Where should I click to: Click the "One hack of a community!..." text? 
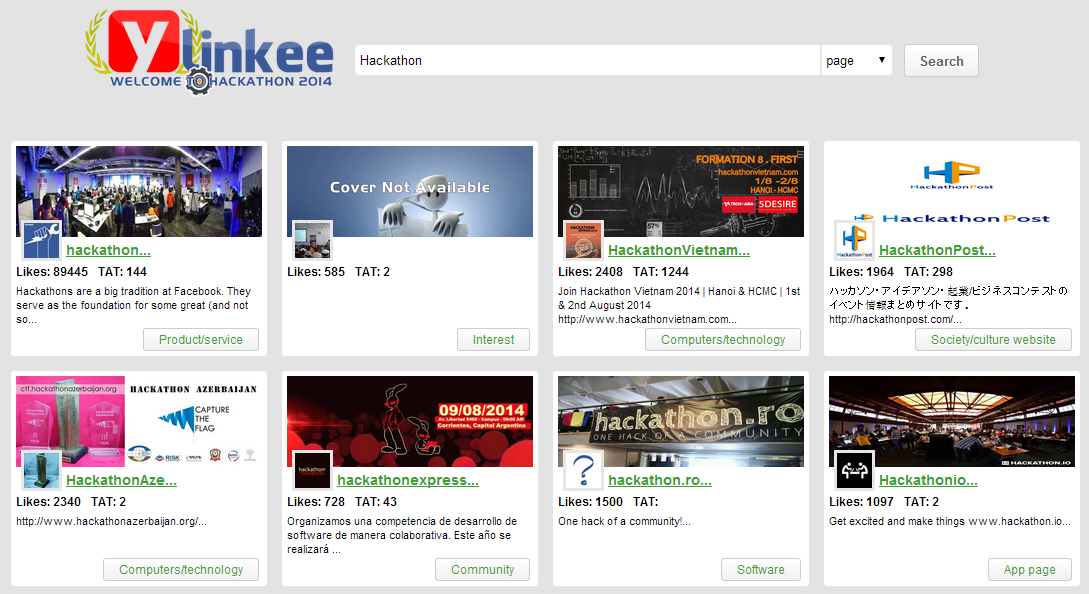[624, 521]
